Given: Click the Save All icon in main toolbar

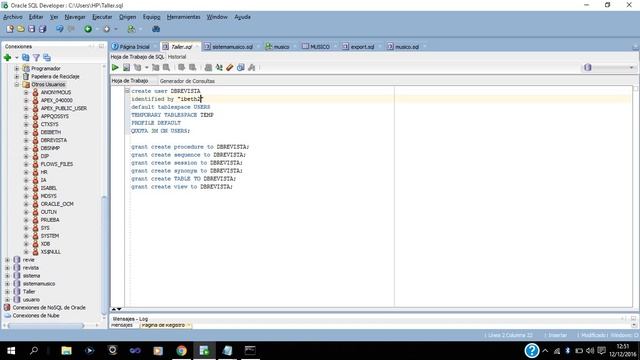Looking at the screenshot, I should (42, 29).
